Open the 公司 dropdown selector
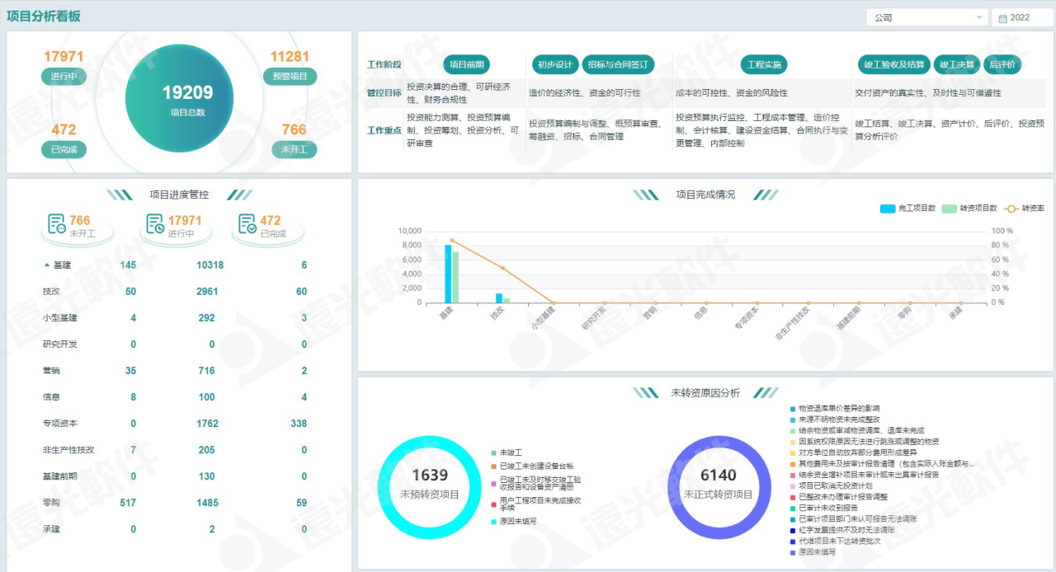The height and width of the screenshot is (572, 1056). 926,18
